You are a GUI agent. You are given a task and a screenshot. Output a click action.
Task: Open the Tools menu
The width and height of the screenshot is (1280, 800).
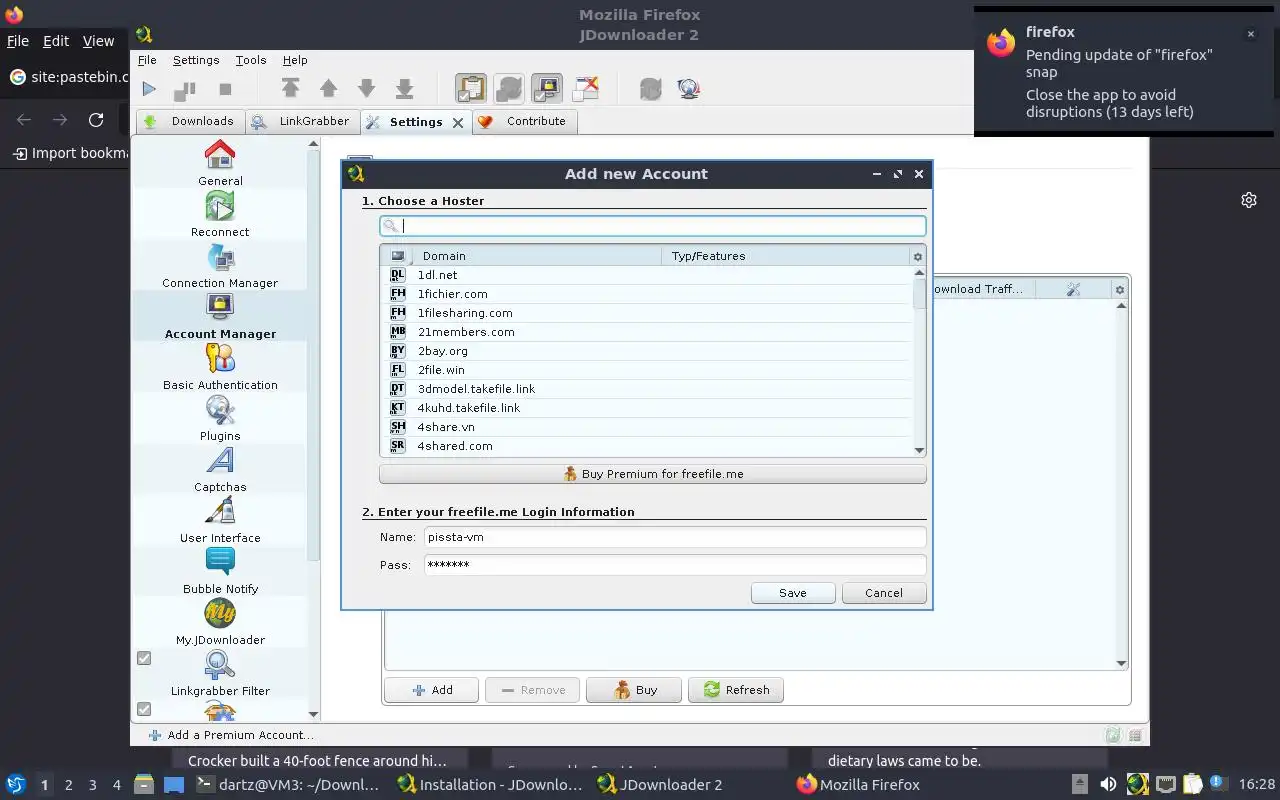tap(251, 60)
